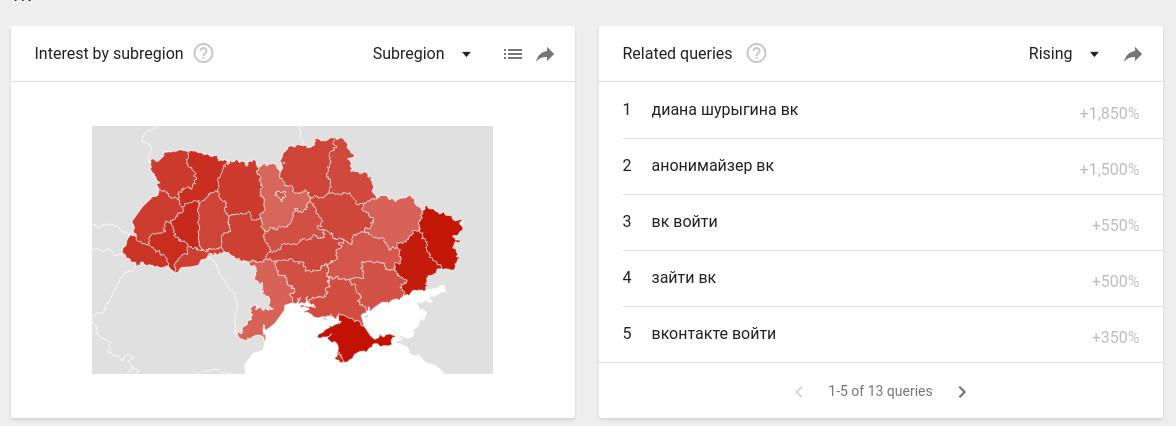This screenshot has width=1176, height=426.
Task: Click the Related queries title
Action: coord(677,54)
